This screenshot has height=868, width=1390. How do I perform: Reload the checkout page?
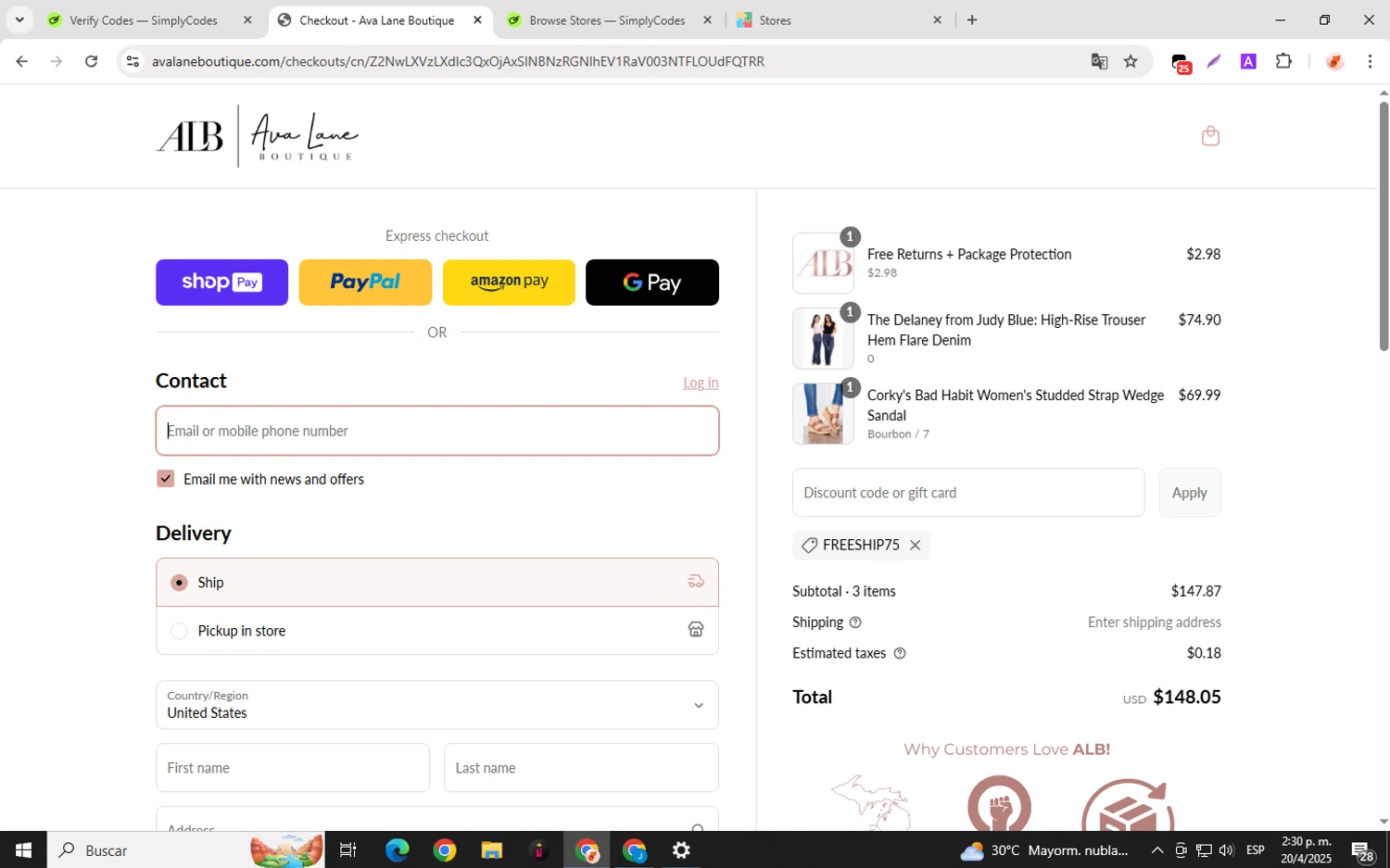(x=91, y=61)
